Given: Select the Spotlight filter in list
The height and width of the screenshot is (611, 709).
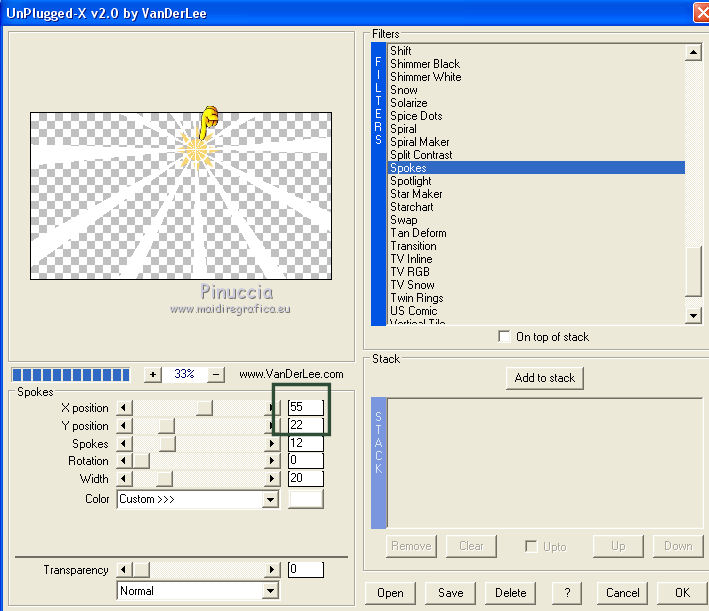Looking at the screenshot, I should [410, 181].
